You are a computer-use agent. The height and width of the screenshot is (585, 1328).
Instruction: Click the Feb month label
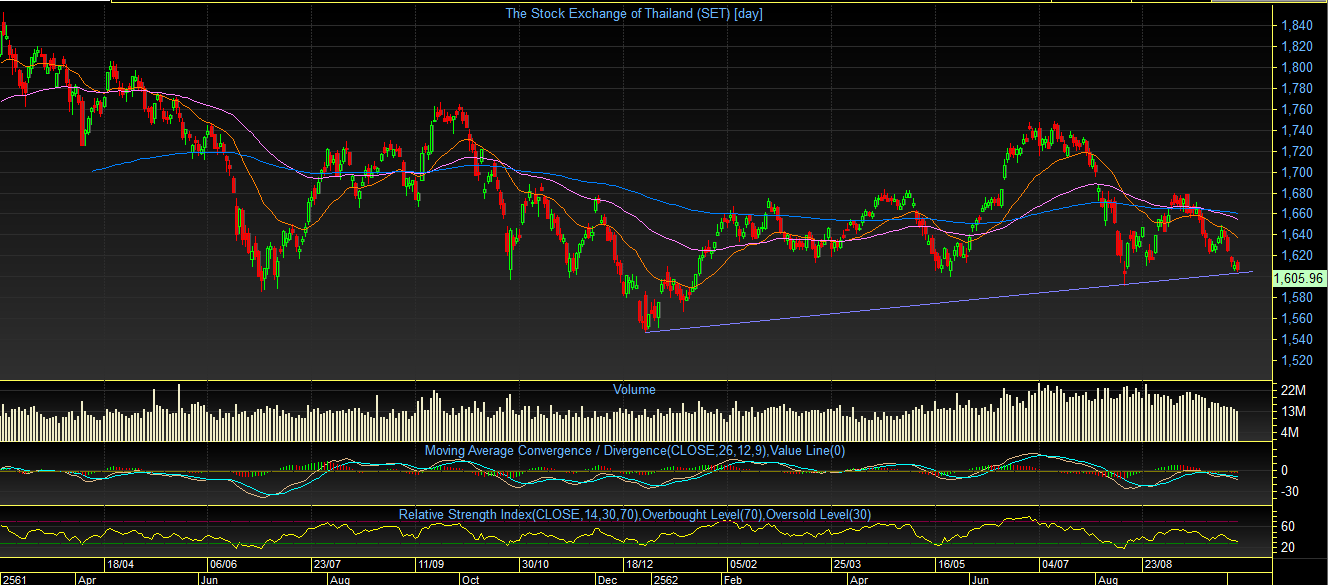(732, 578)
